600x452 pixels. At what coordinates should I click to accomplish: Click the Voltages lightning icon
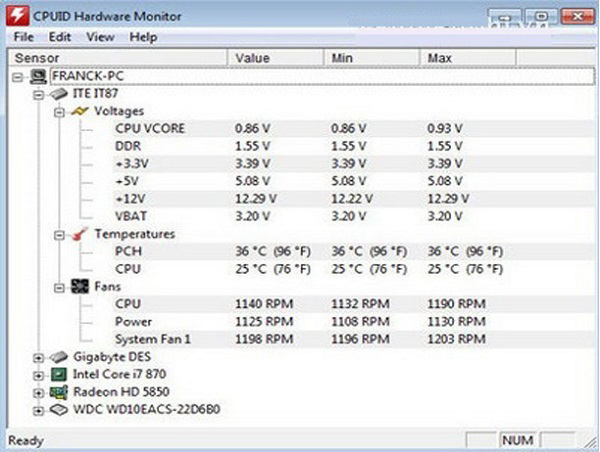80,111
